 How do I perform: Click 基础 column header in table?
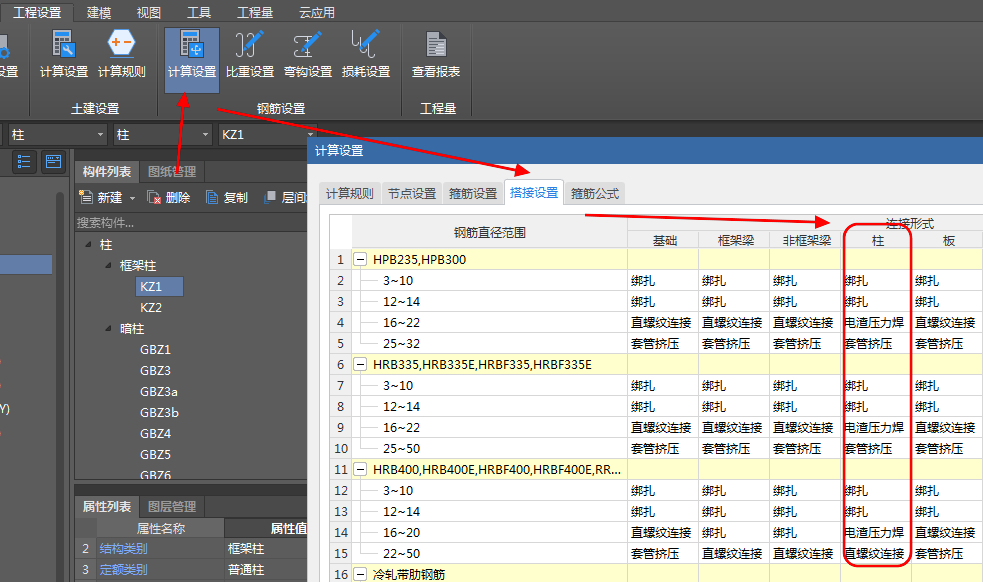pos(664,240)
